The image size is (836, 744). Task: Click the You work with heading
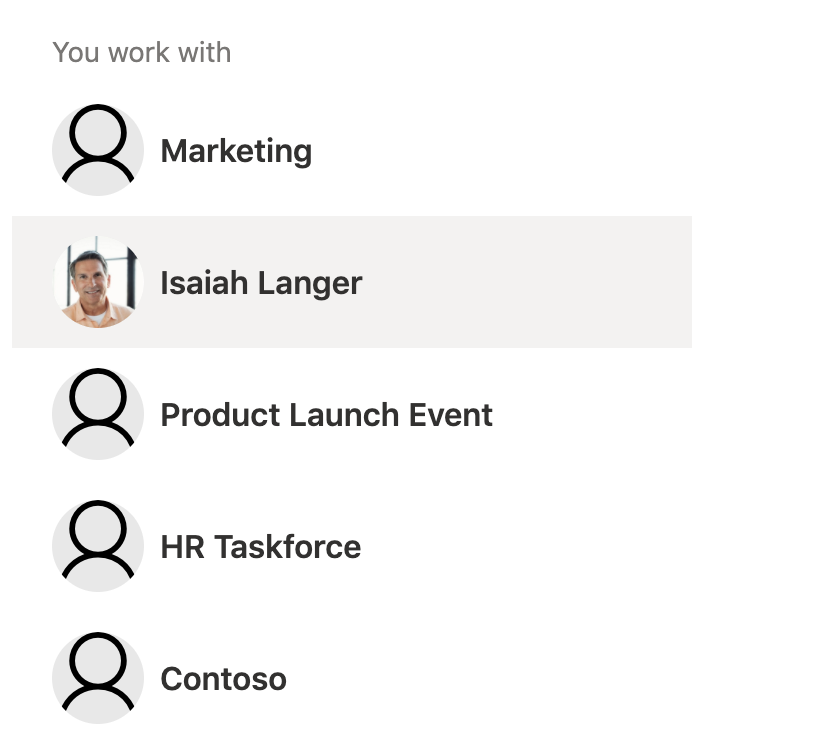[x=141, y=51]
